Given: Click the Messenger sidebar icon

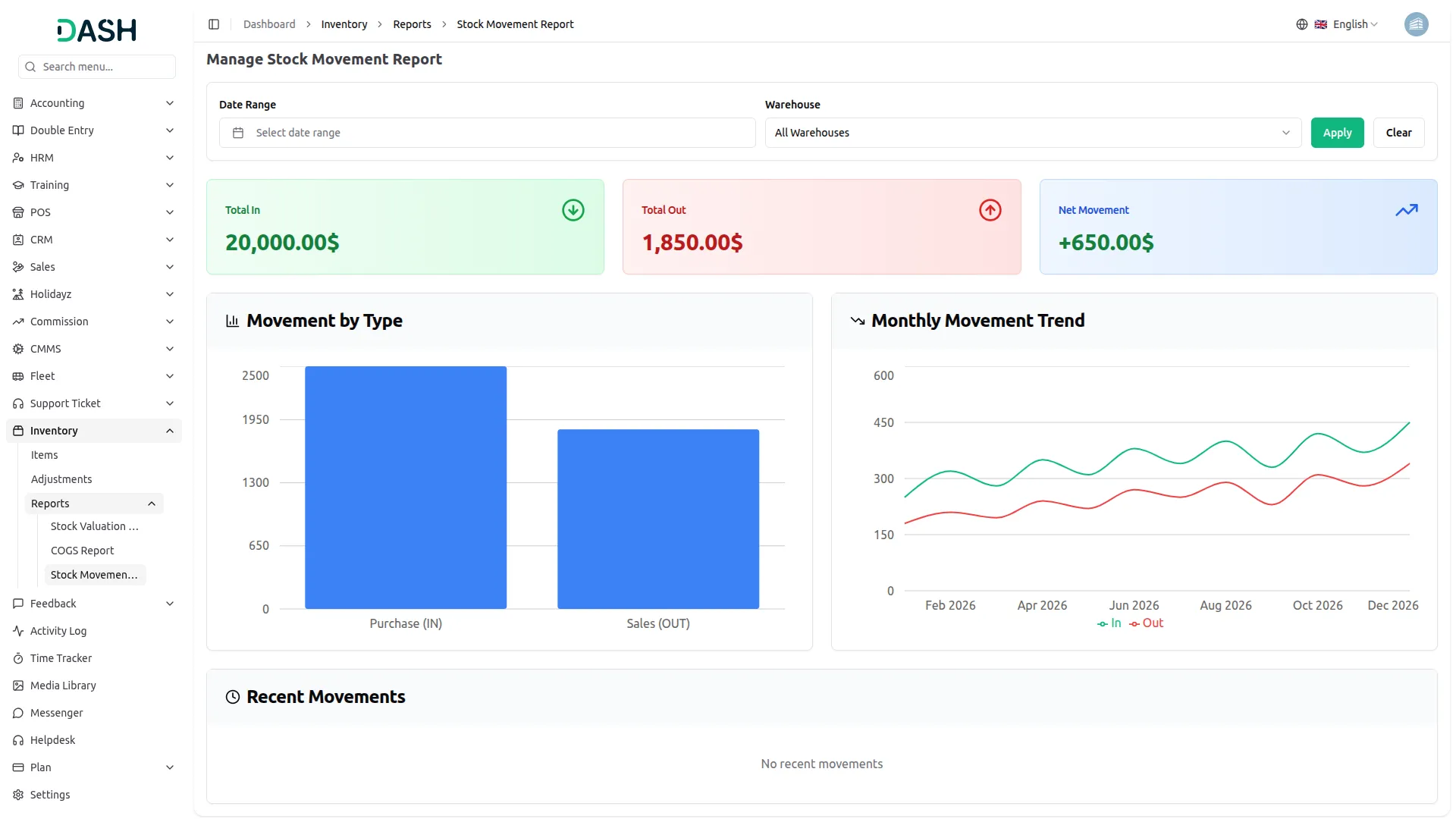Looking at the screenshot, I should click(18, 713).
